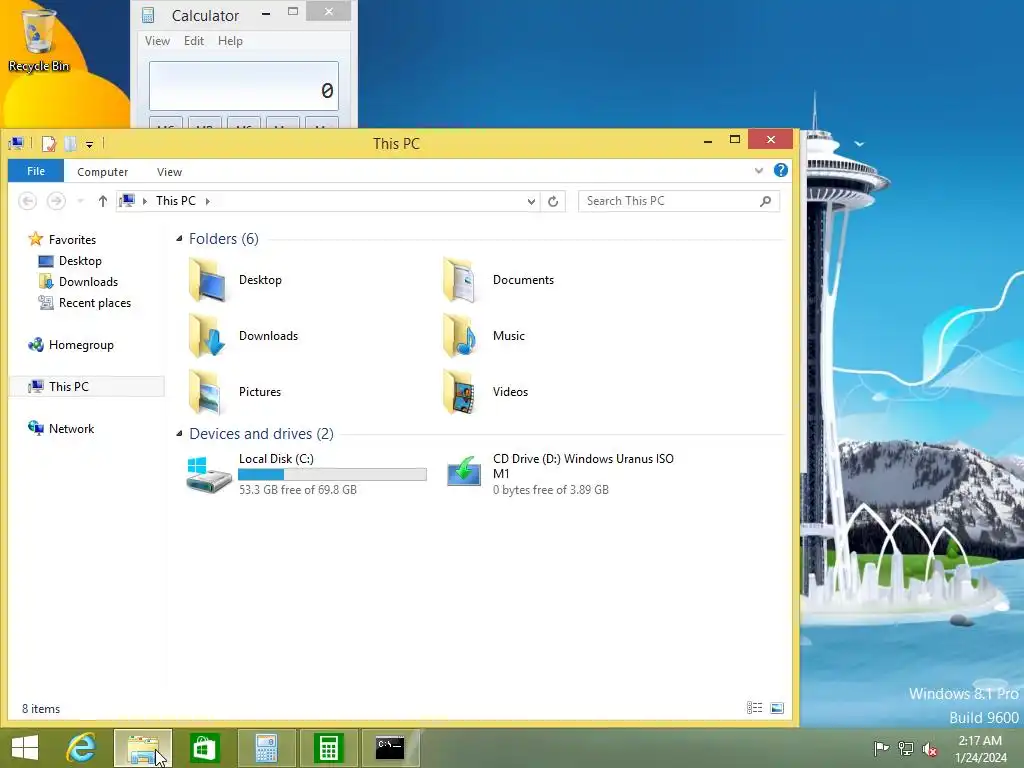
Task: Click the Calculator taskbar button
Action: [x=266, y=748]
